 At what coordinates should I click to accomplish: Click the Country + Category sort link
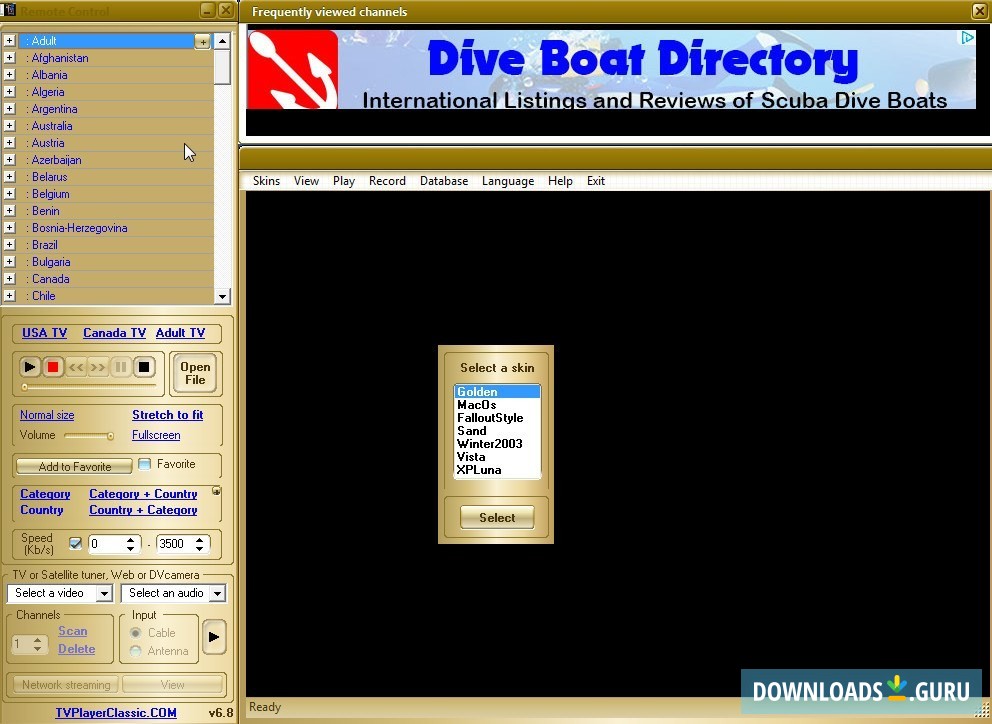(143, 510)
